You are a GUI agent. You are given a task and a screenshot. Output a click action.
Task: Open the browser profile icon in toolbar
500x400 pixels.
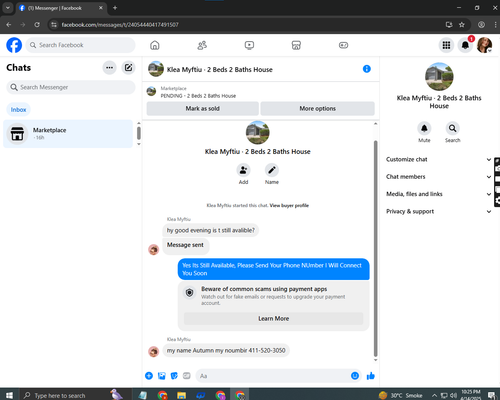(481, 25)
